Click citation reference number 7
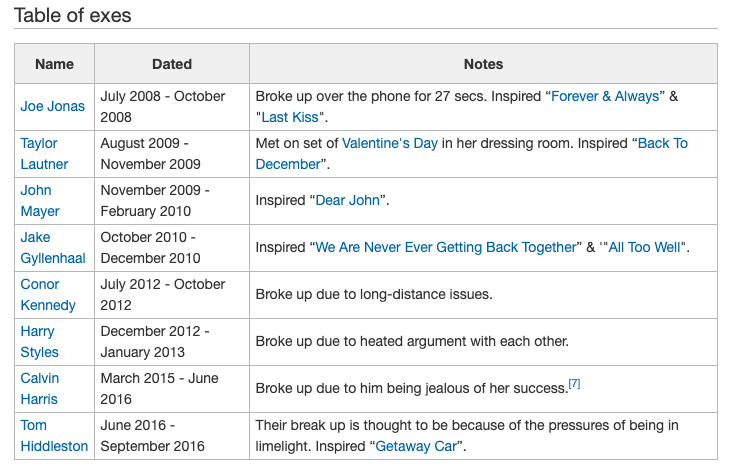The image size is (734, 466). pyautogui.click(x=574, y=384)
